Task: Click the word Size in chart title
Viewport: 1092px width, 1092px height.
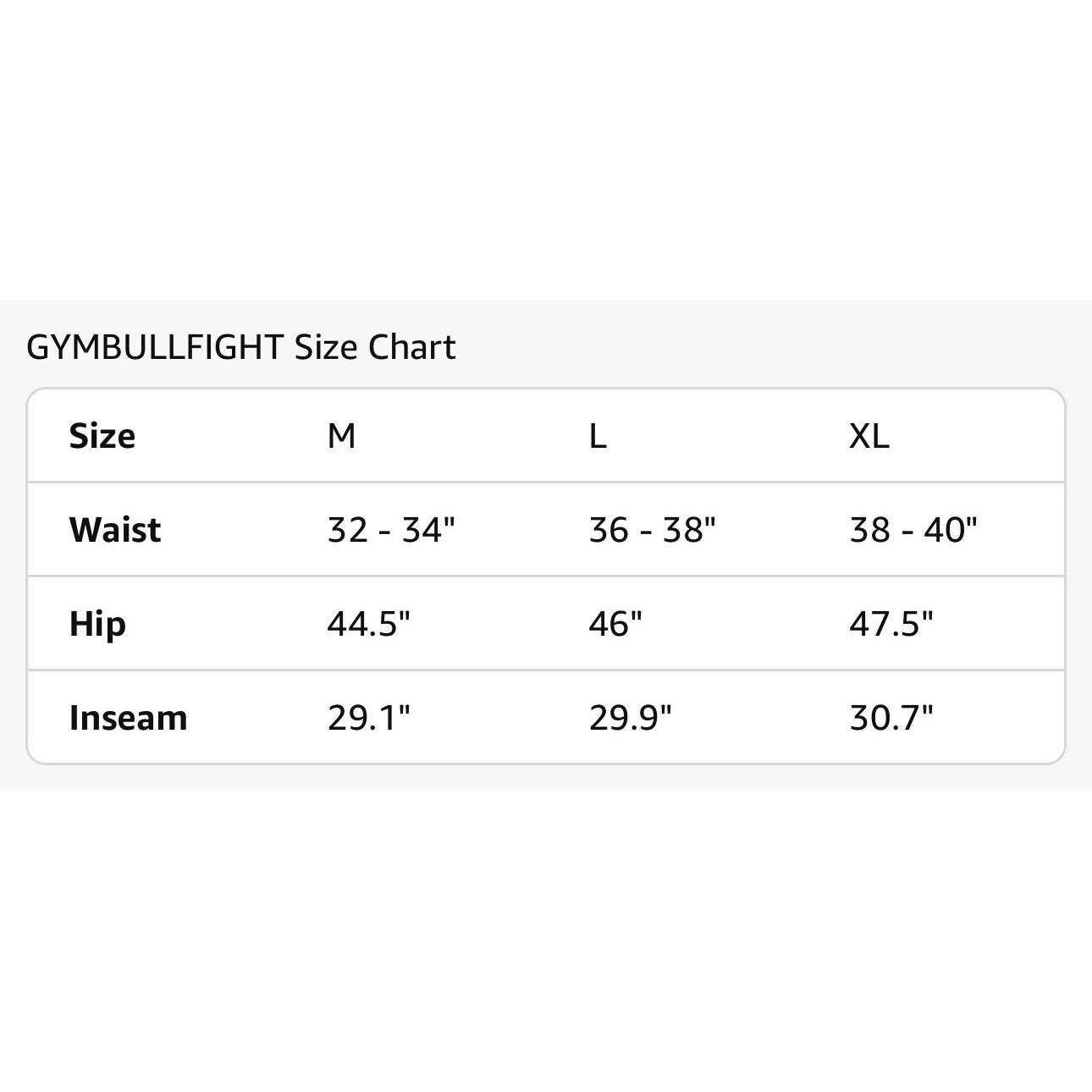Action: pos(327,348)
